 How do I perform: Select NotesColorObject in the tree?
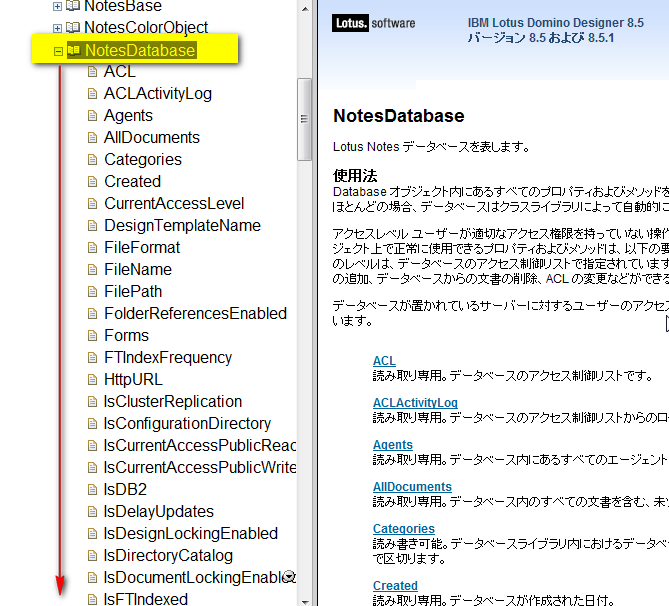146,28
